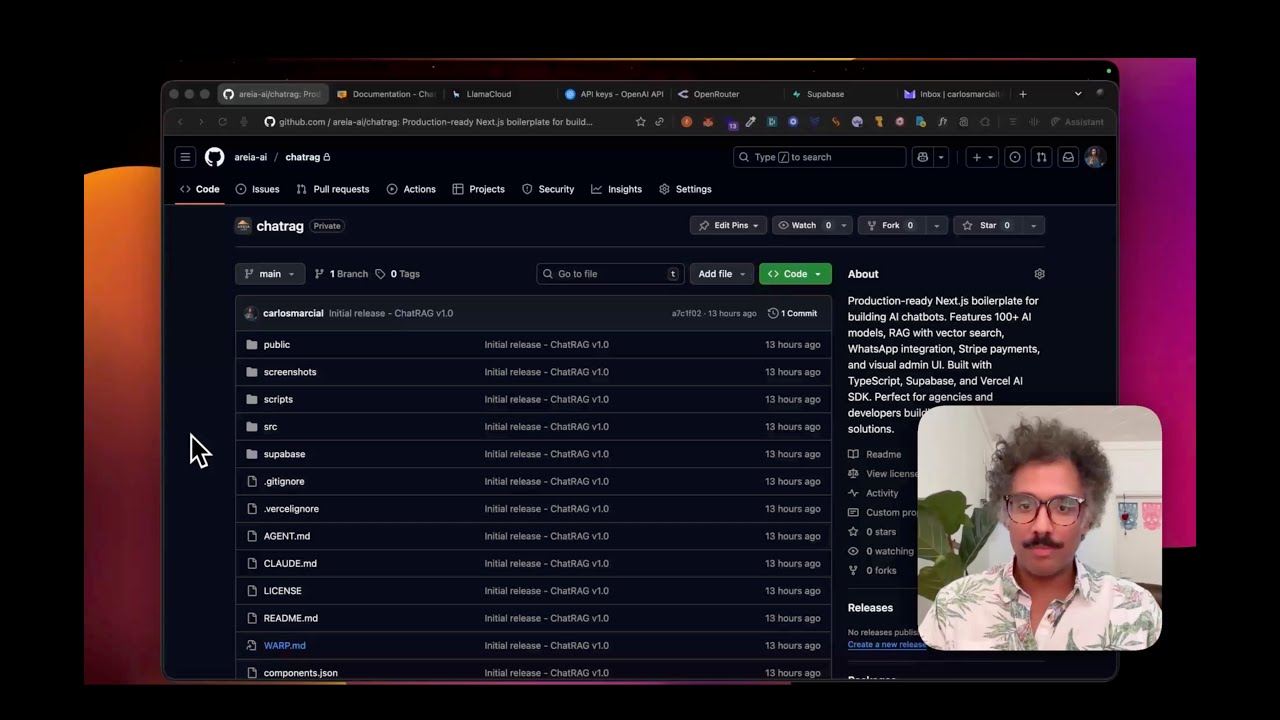Screen dimensions: 1280x720
Task: Open the issues icon in header
Action: 1015,157
